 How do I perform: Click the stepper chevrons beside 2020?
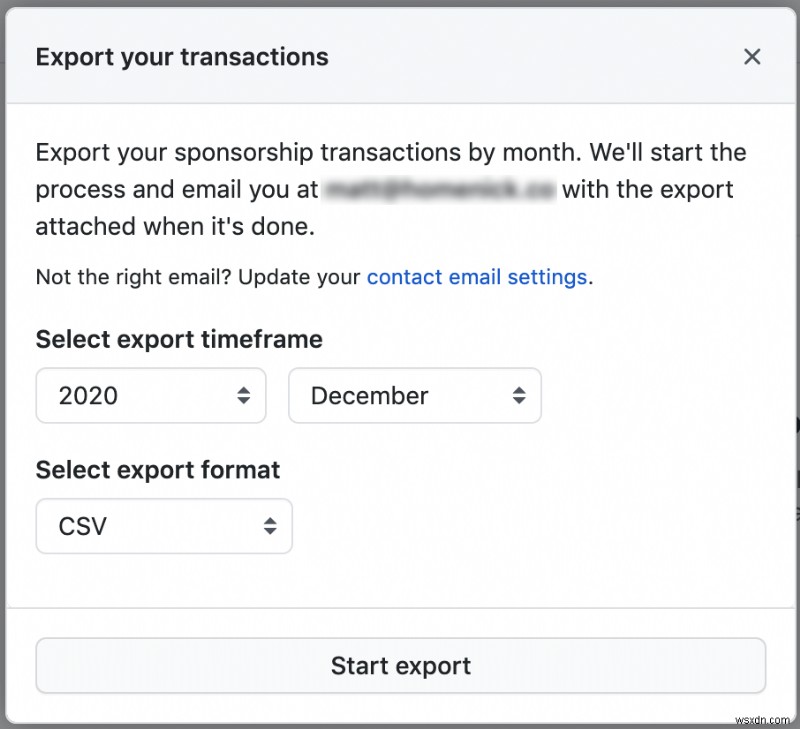[x=243, y=396]
